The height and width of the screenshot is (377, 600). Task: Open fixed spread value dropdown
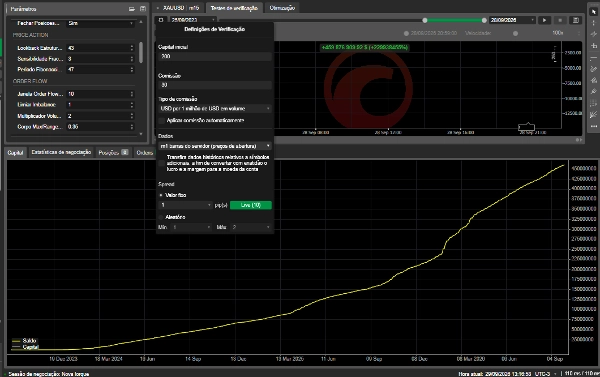[186, 205]
